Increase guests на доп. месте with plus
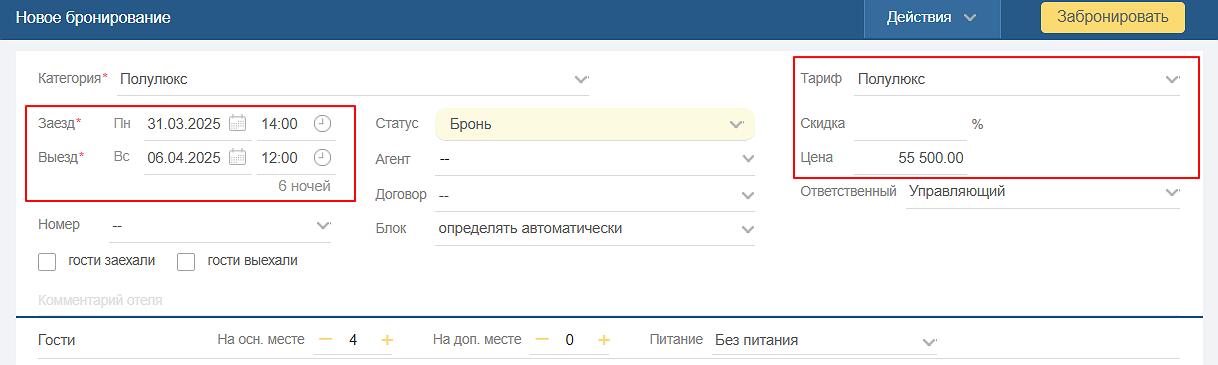The height and width of the screenshot is (365, 1218). tap(603, 340)
